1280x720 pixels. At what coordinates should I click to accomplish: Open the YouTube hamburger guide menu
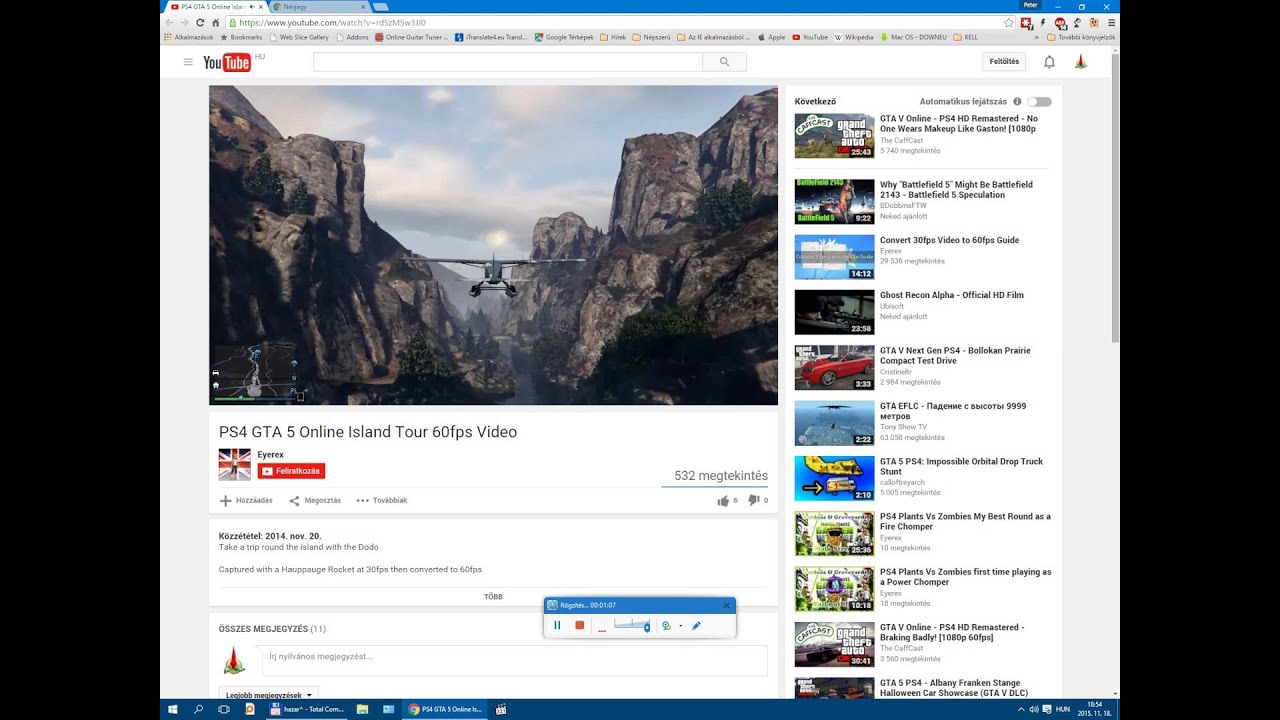tap(188, 62)
